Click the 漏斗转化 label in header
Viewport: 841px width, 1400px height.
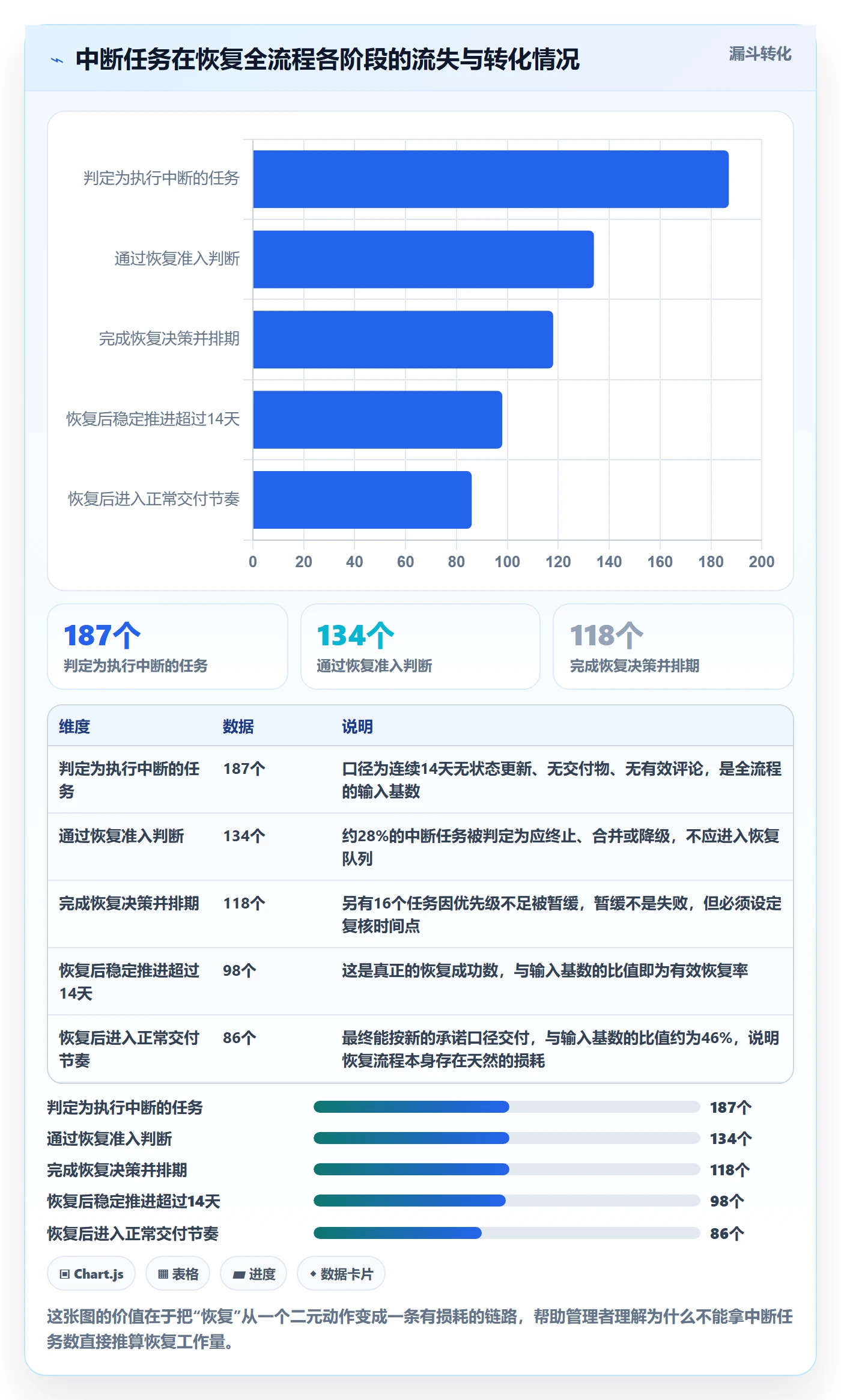tap(760, 54)
